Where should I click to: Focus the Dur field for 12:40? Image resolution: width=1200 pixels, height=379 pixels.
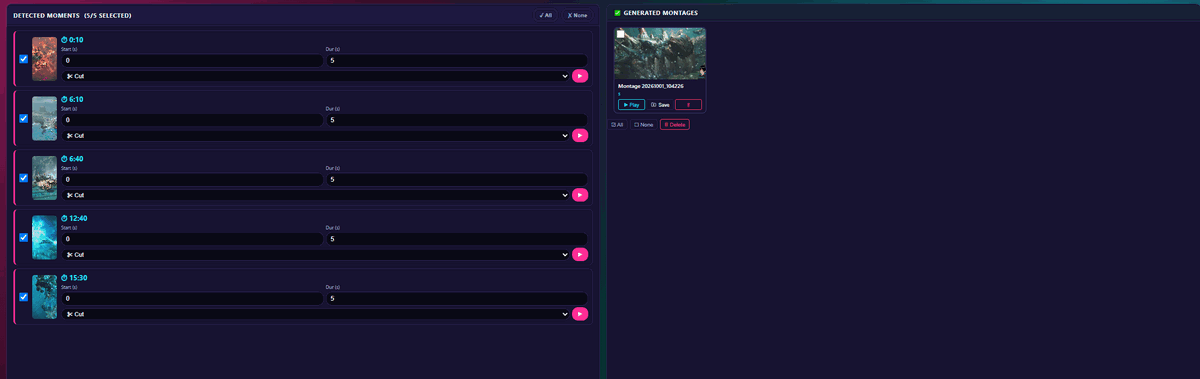click(457, 239)
